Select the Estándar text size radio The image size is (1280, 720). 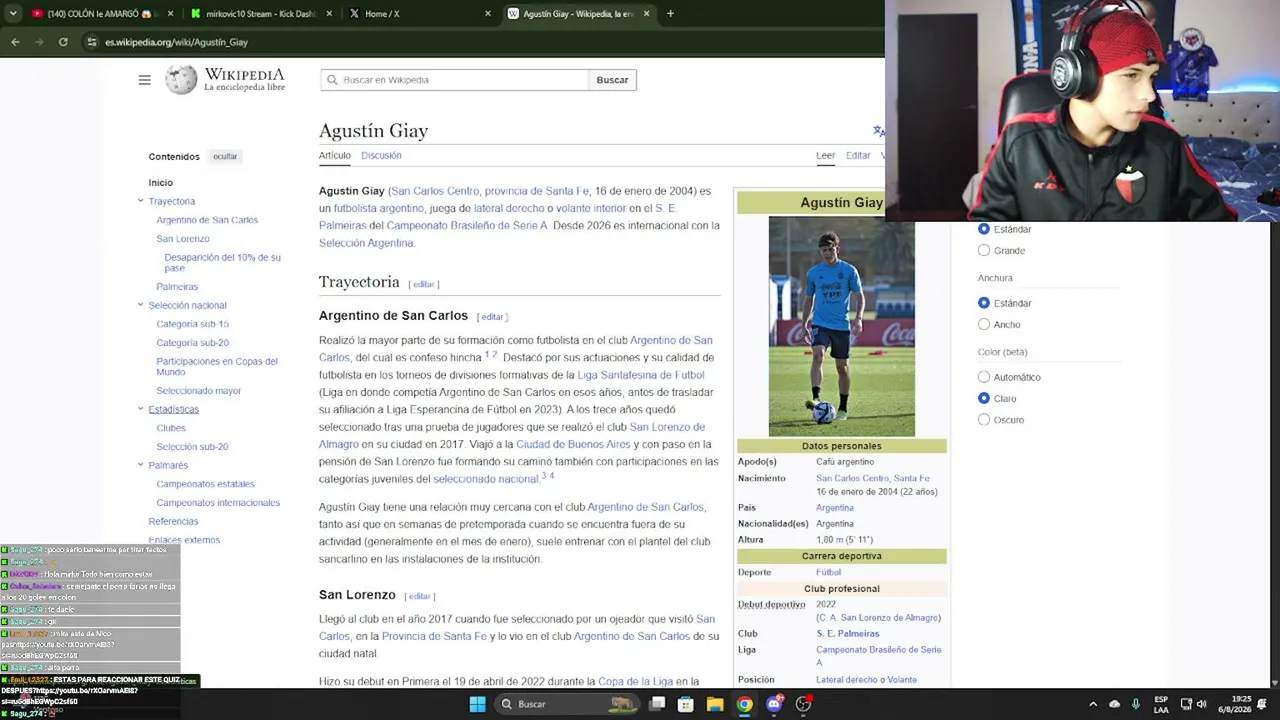pos(984,229)
